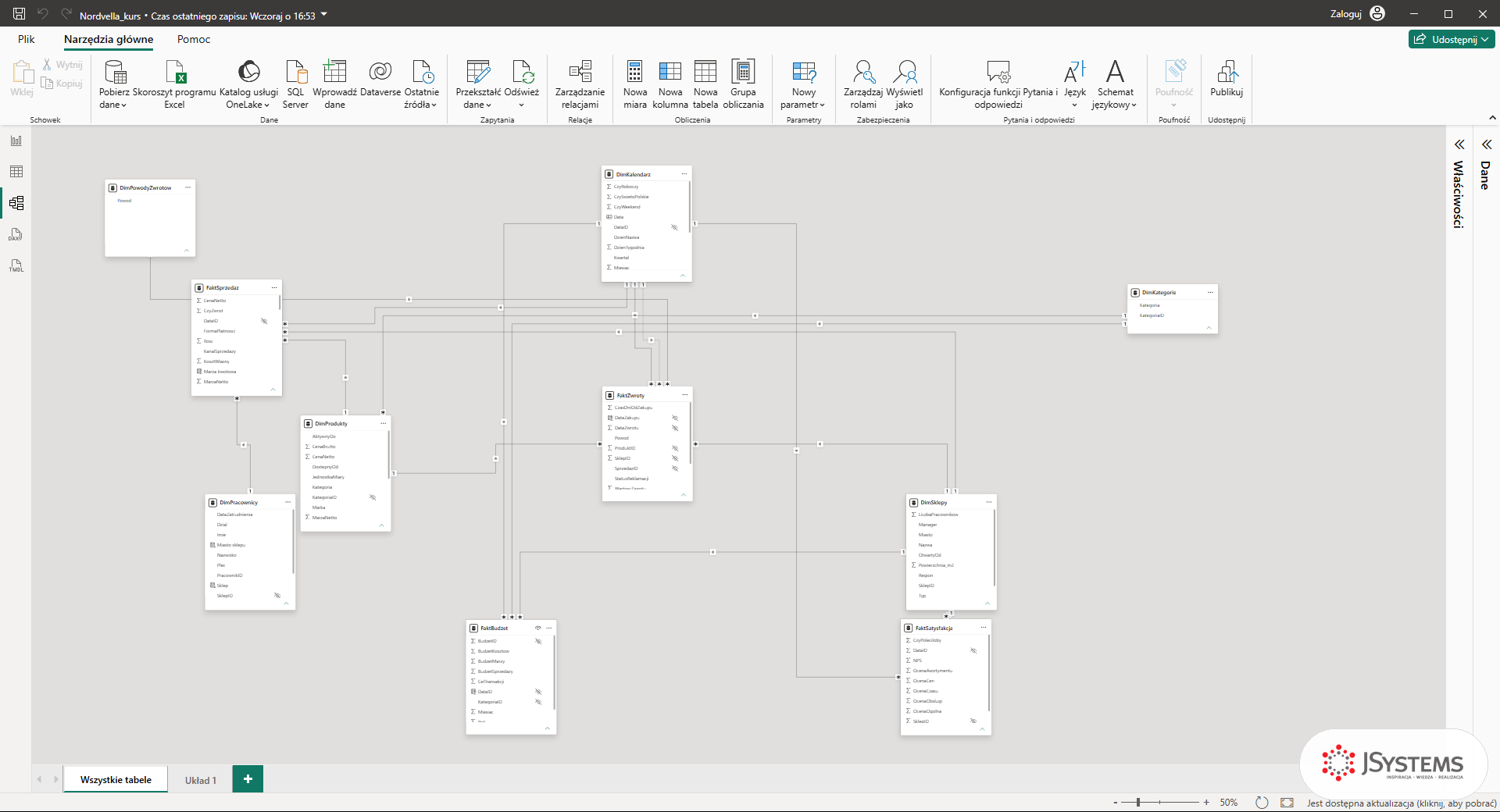Create a Nowa miara
The width and height of the screenshot is (1500, 812).
click(635, 84)
